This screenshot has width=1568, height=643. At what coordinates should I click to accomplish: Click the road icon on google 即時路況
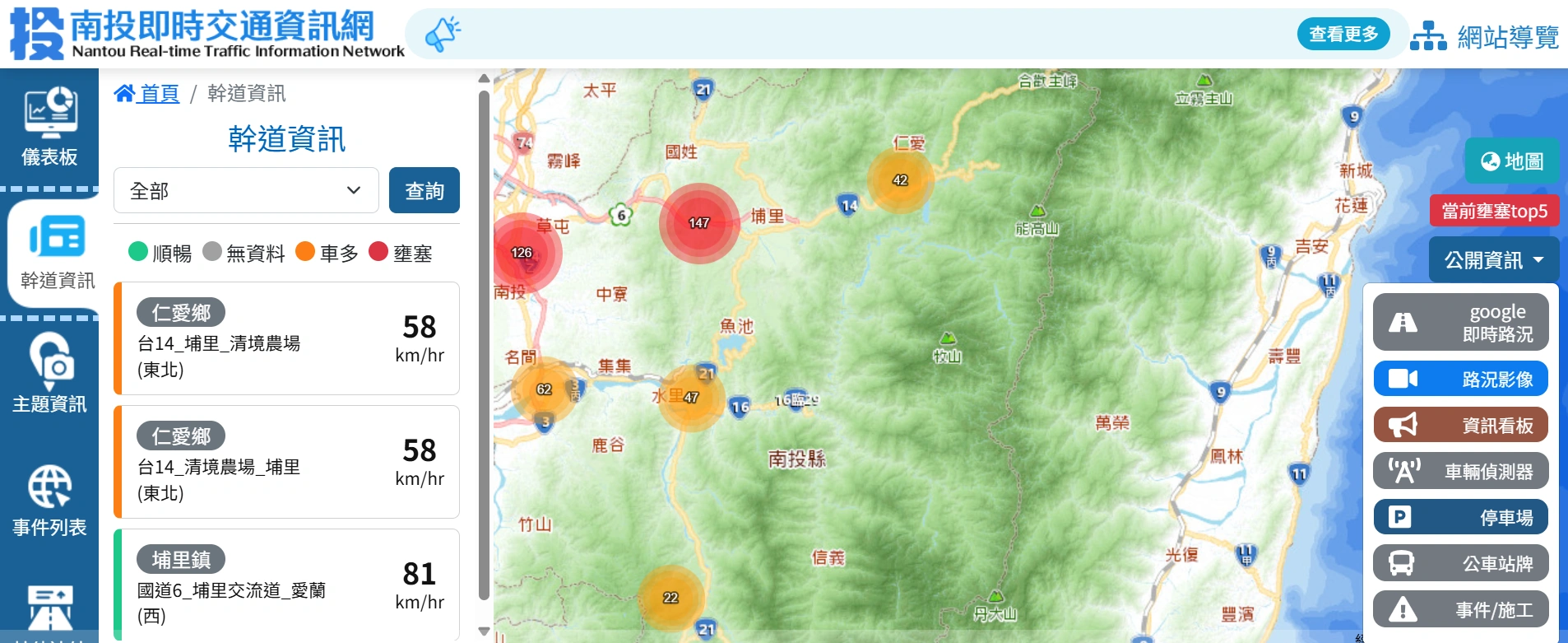pos(1403,323)
